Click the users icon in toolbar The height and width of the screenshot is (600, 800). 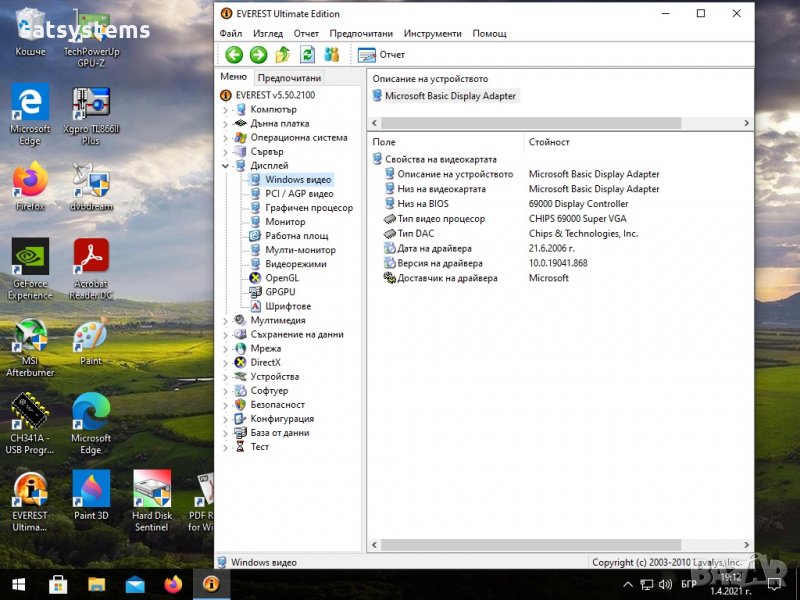coord(332,55)
